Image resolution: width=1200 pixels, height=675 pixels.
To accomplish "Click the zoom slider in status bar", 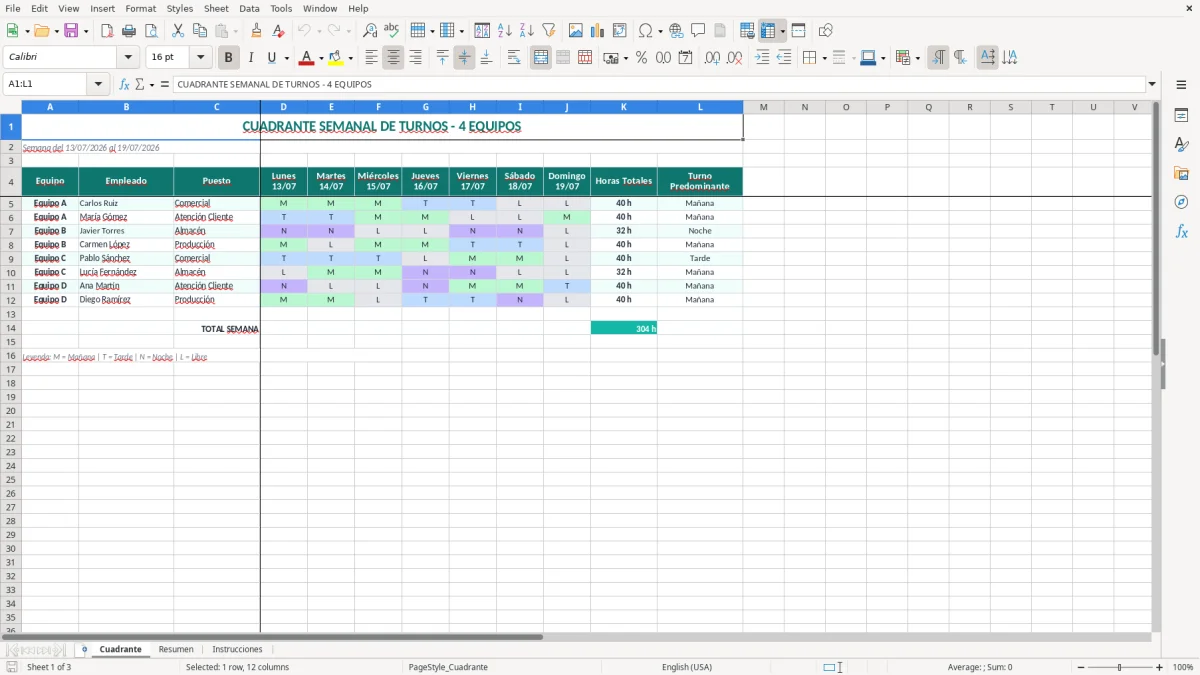I will tap(1119, 667).
